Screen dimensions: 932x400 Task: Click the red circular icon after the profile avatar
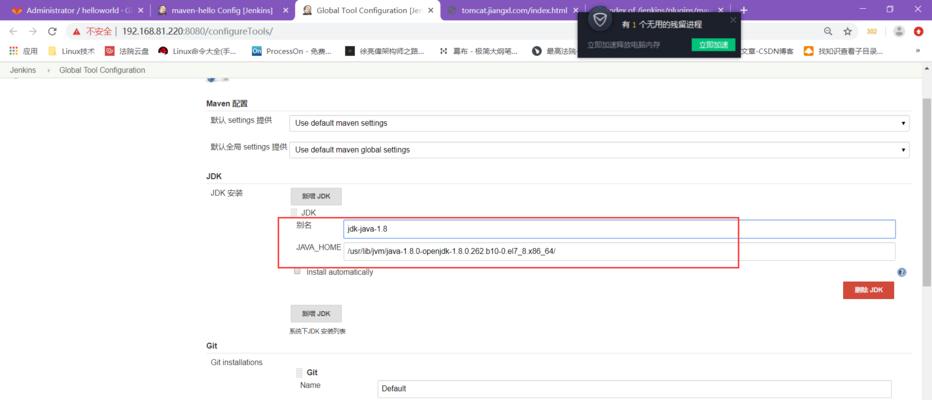tap(920, 32)
